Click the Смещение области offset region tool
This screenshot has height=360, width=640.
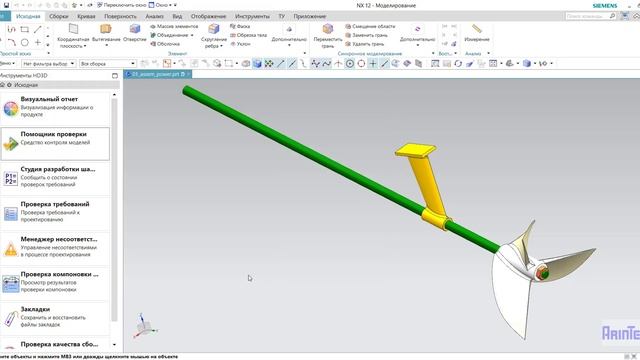(x=370, y=26)
